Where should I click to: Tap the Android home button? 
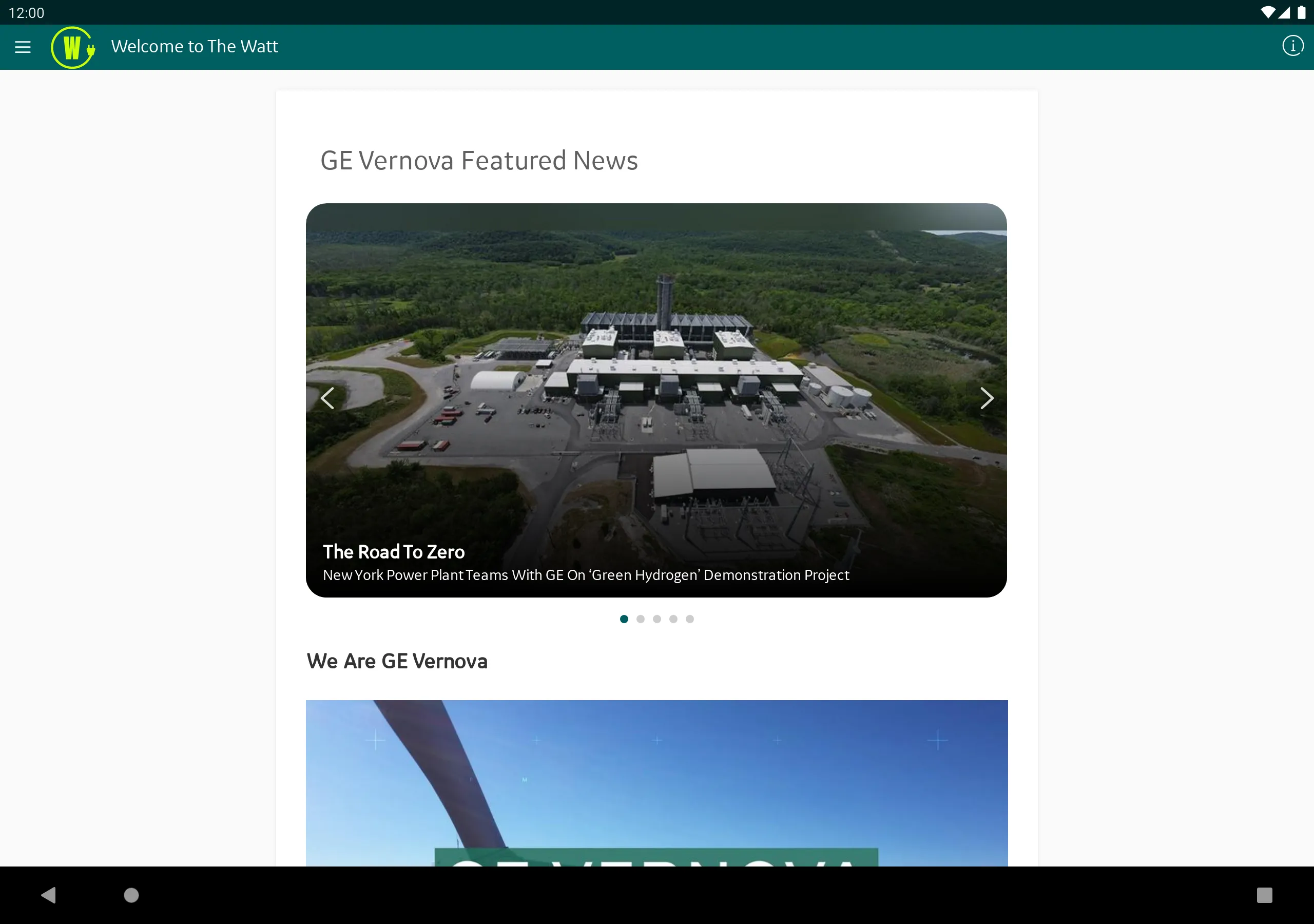pyautogui.click(x=131, y=895)
